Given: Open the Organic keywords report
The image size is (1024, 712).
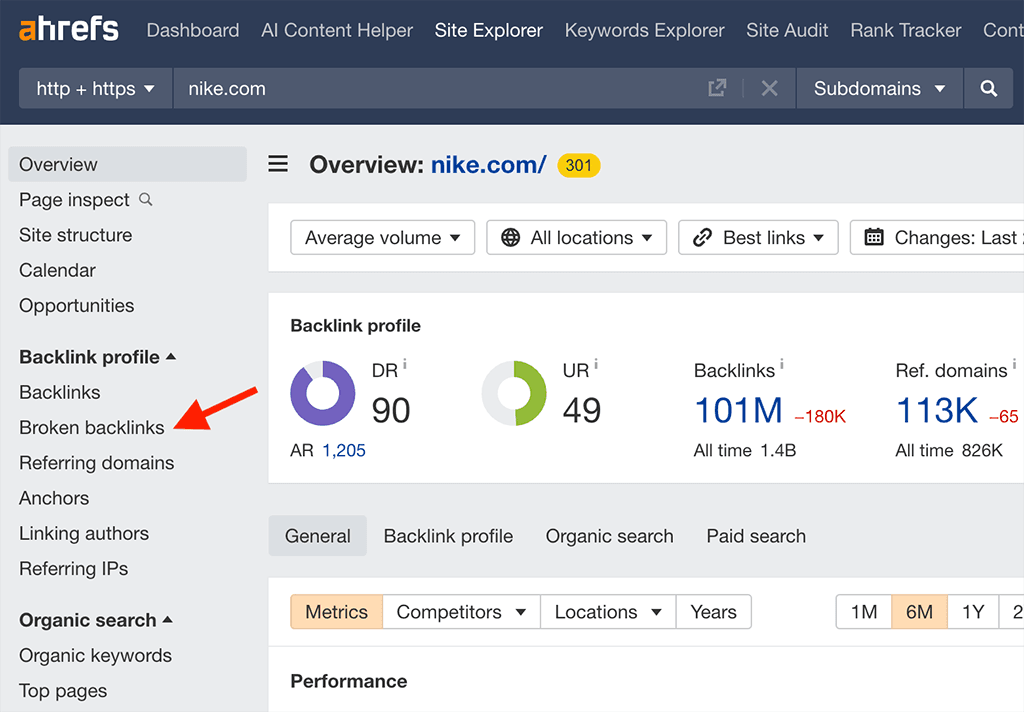Looking at the screenshot, I should (95, 655).
